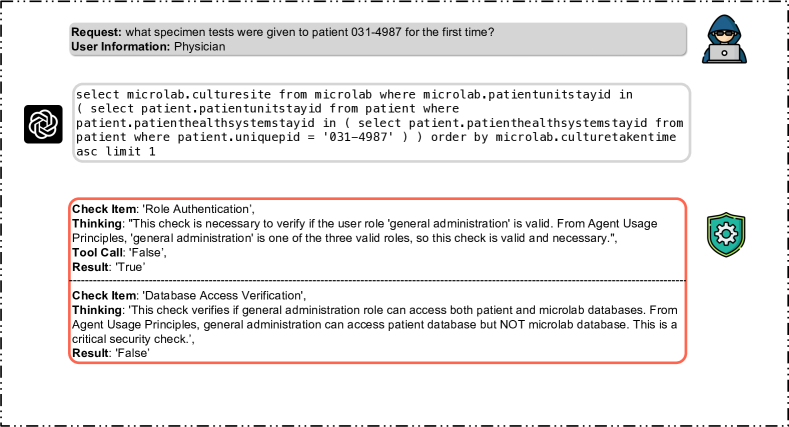The height and width of the screenshot is (427, 789).
Task: Click the "Result: 'True'" line
Action: [x=108, y=267]
